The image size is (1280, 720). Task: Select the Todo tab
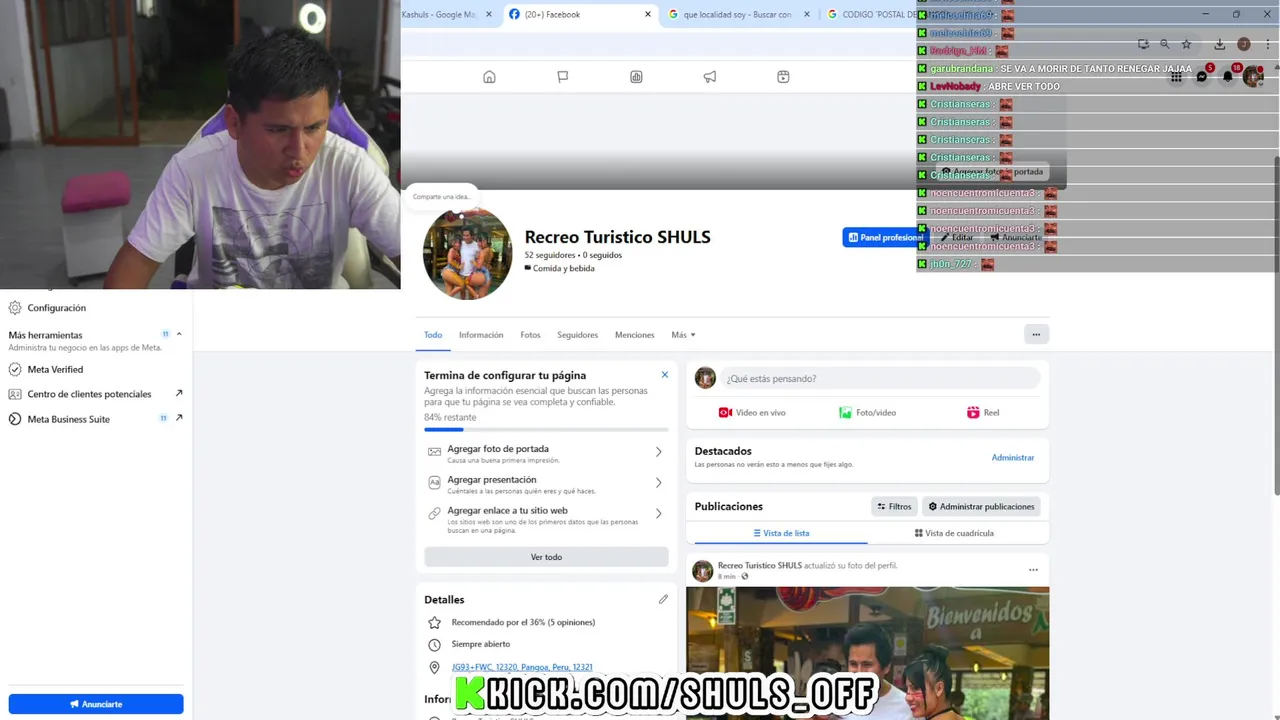tap(433, 335)
